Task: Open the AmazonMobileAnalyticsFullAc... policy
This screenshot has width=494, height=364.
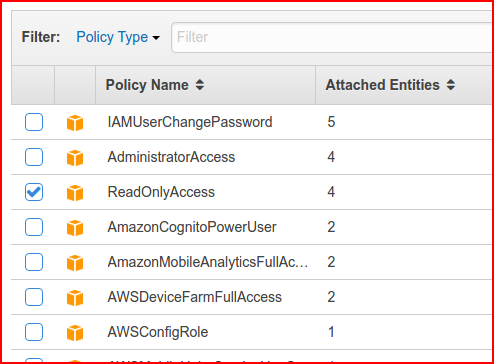Action: click(208, 262)
